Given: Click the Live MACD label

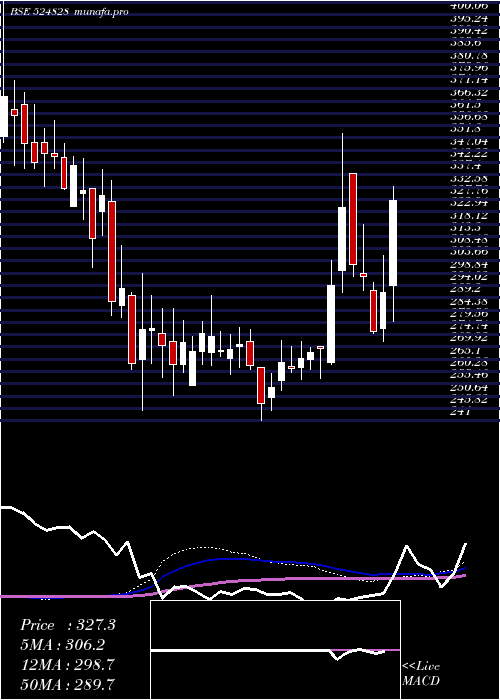Looking at the screenshot, I should 421,673.
